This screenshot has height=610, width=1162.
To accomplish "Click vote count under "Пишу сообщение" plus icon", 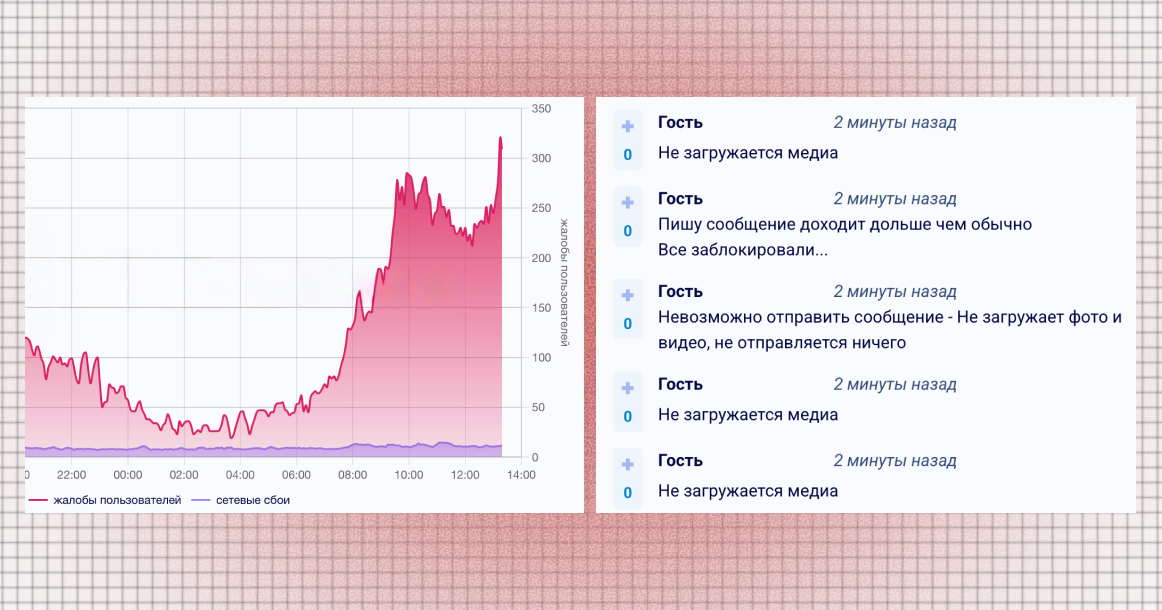I will pos(628,231).
